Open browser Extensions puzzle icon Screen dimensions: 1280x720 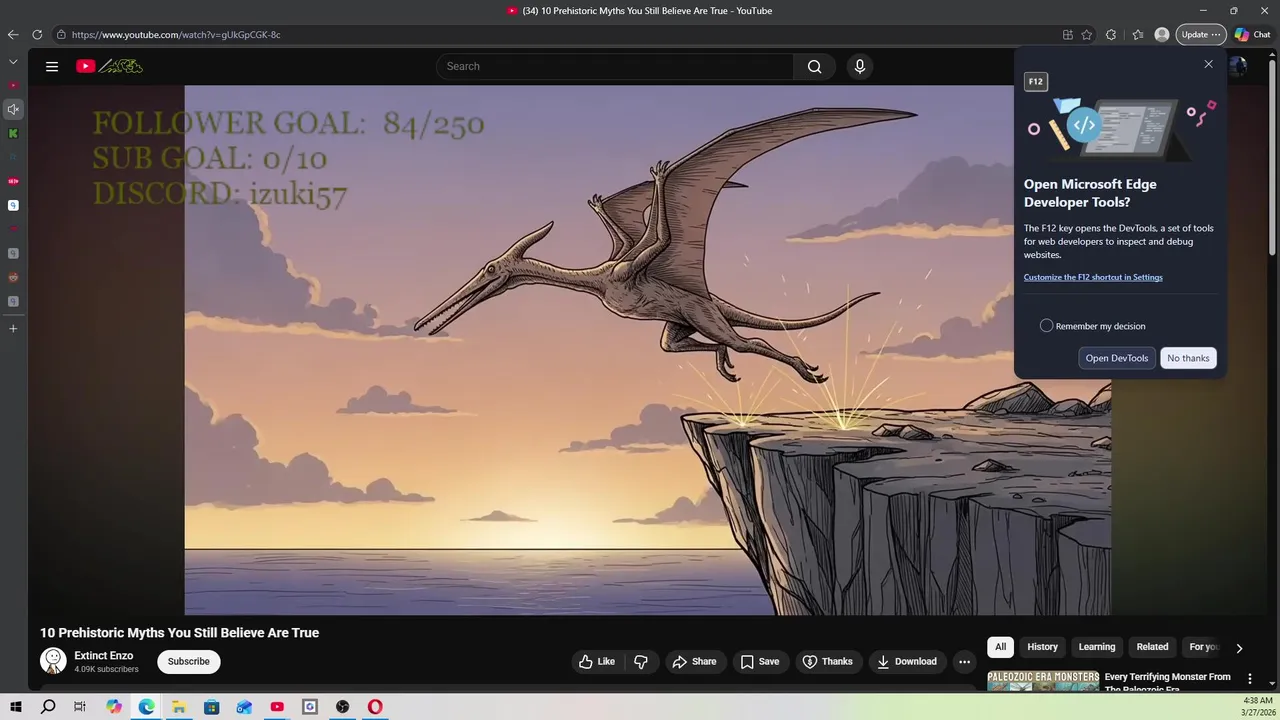(x=1111, y=34)
